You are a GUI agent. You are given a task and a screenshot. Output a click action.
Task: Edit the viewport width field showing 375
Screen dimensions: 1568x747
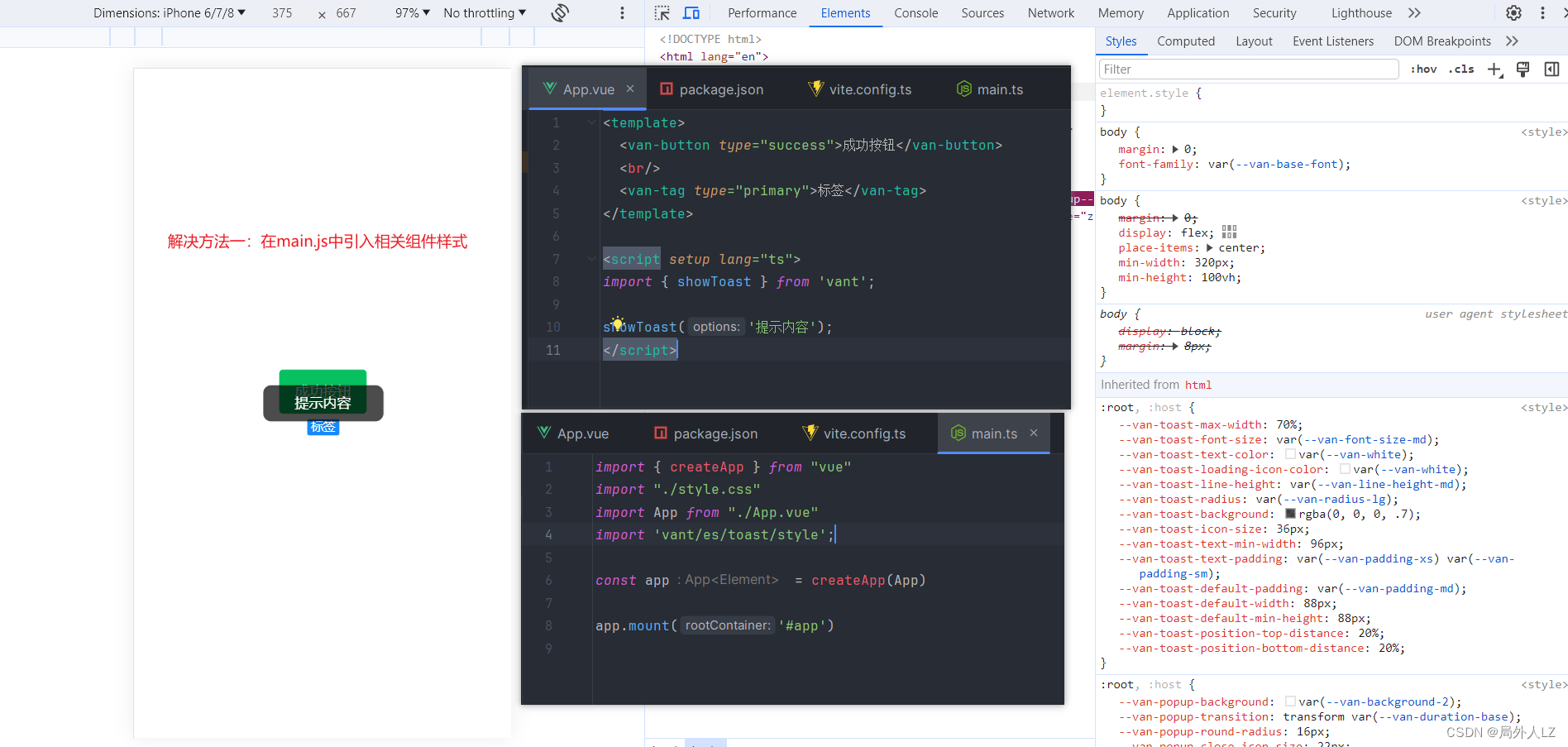(282, 13)
